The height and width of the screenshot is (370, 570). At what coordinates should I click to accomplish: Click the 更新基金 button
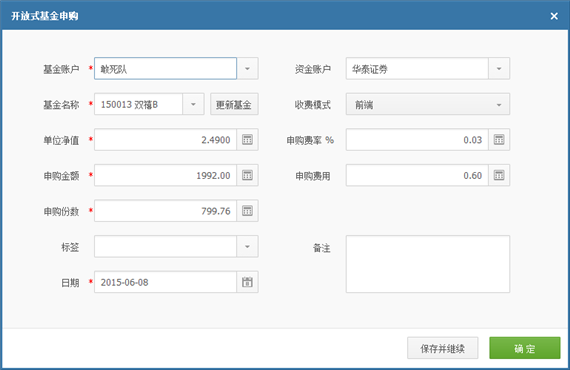point(234,104)
